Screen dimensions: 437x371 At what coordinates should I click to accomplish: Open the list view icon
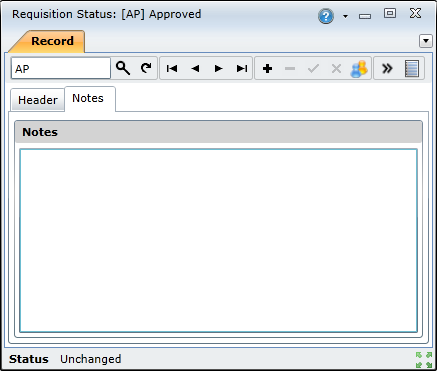(412, 69)
